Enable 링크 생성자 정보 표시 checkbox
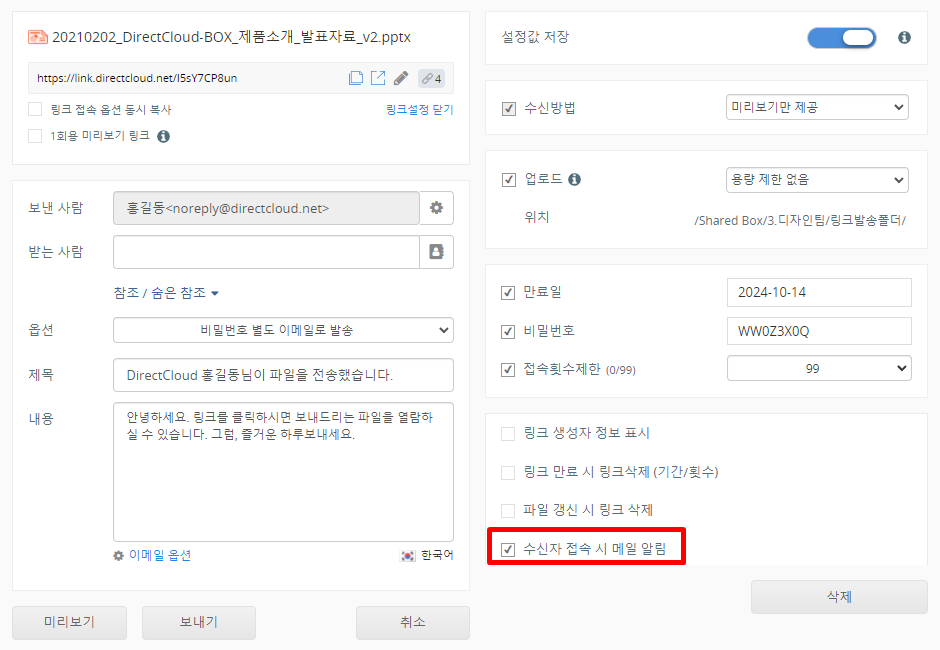Screen dimensions: 940x650 pos(509,434)
